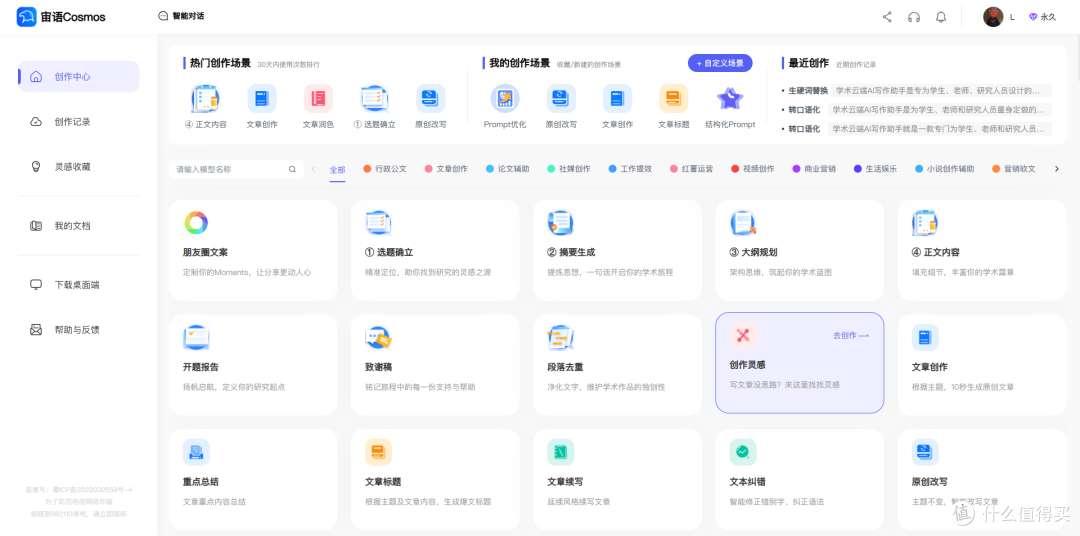
Task: Click the ④ 正文内容 card icon
Action: 924,222
